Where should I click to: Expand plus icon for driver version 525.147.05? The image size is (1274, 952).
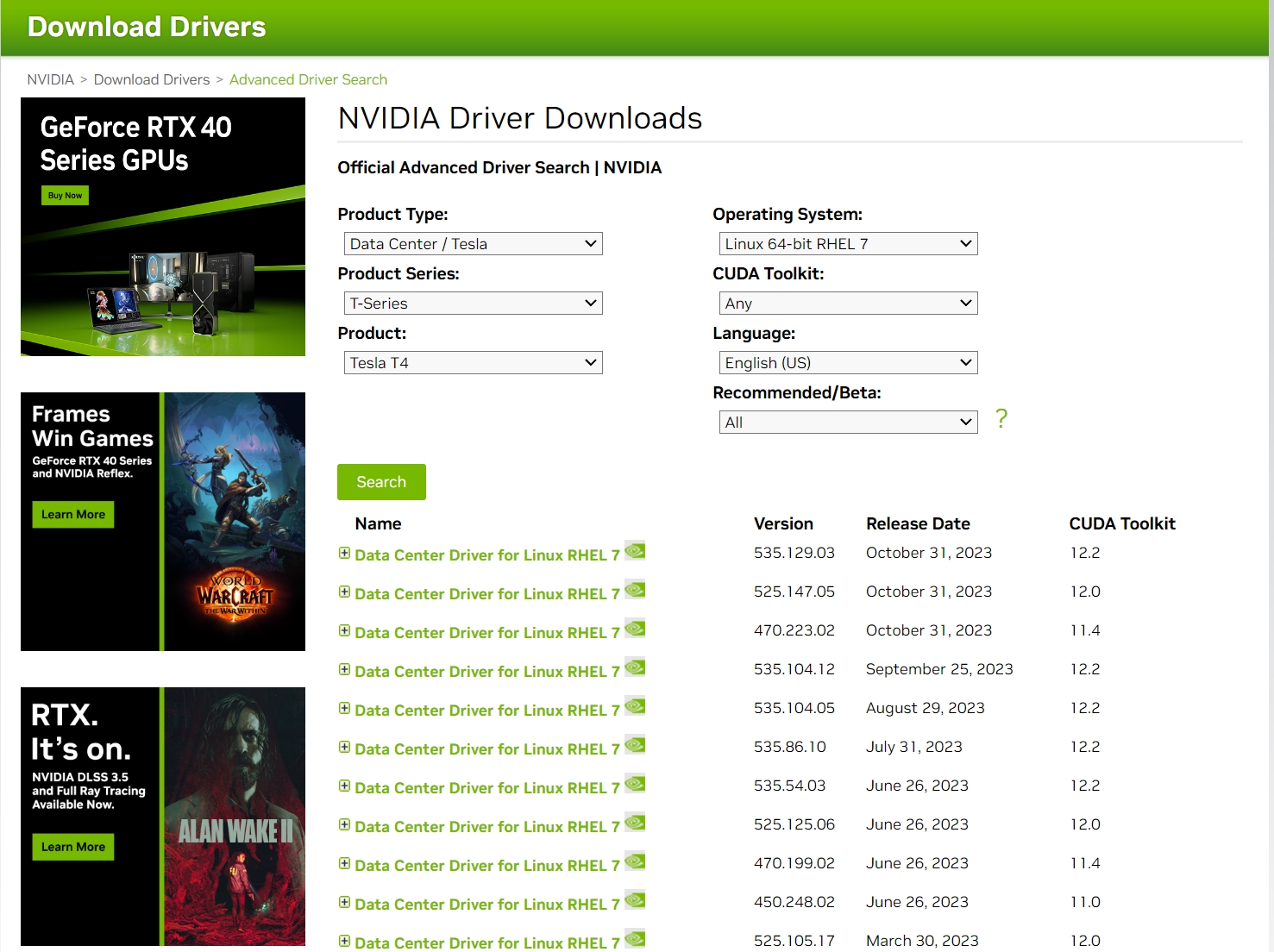point(344,592)
